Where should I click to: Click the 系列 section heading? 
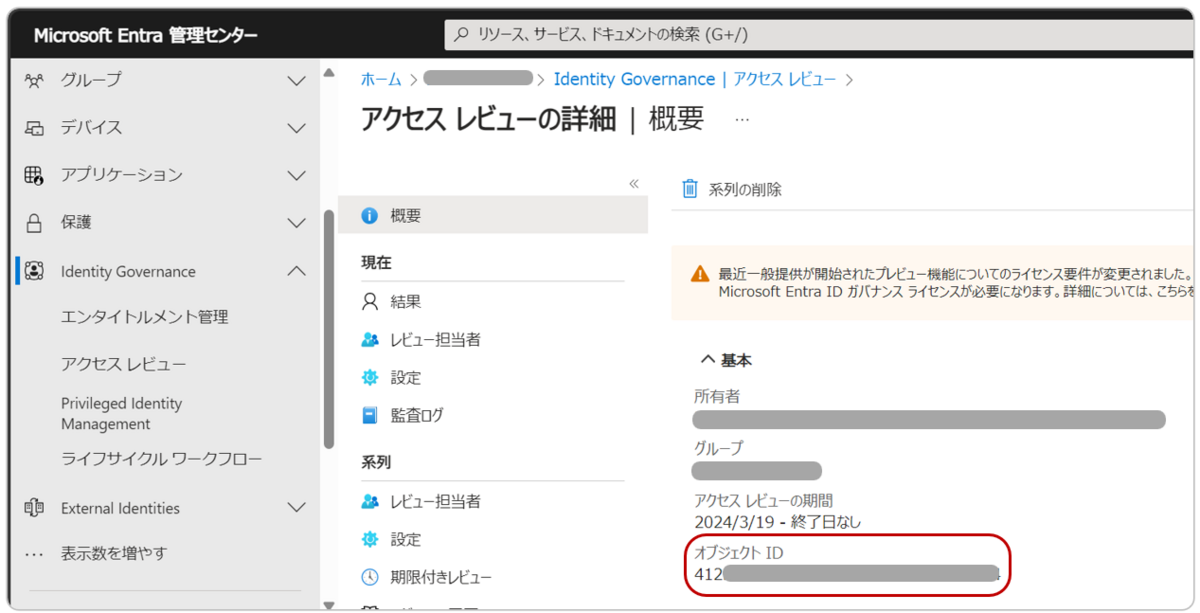[376, 463]
